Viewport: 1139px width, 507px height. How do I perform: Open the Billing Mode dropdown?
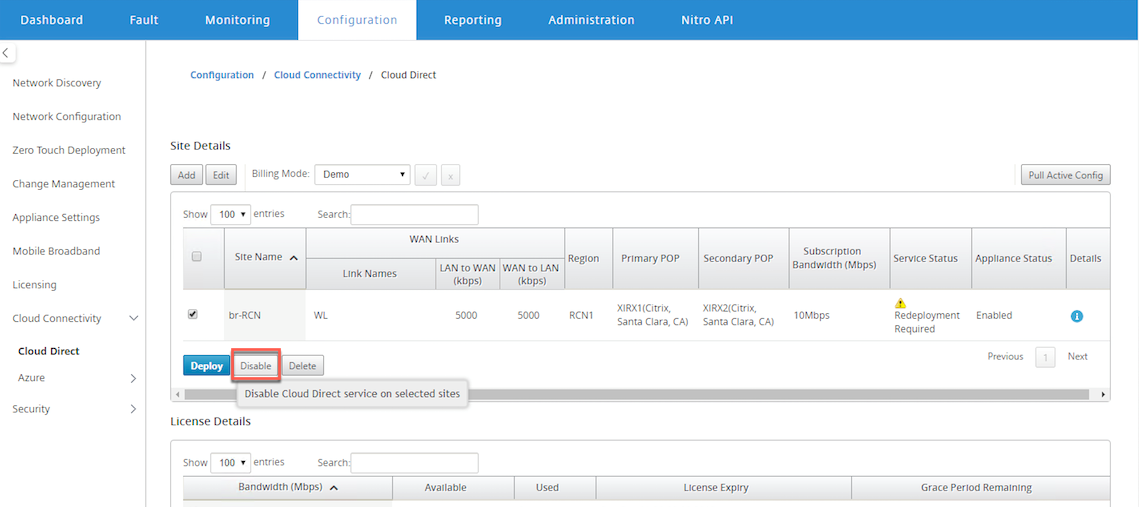(362, 174)
